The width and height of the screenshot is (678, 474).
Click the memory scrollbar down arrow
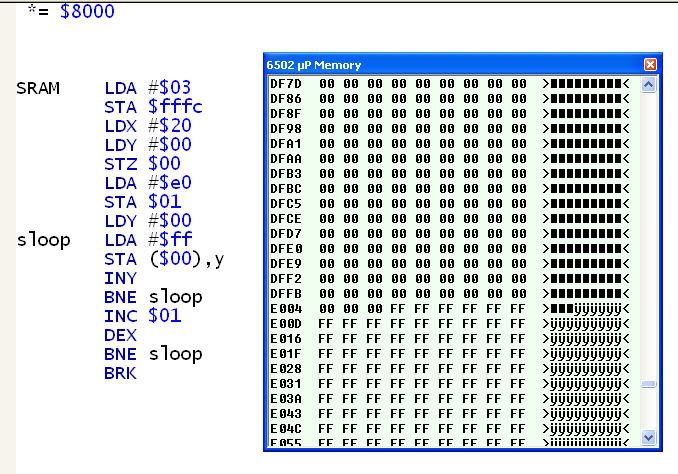pos(648,437)
